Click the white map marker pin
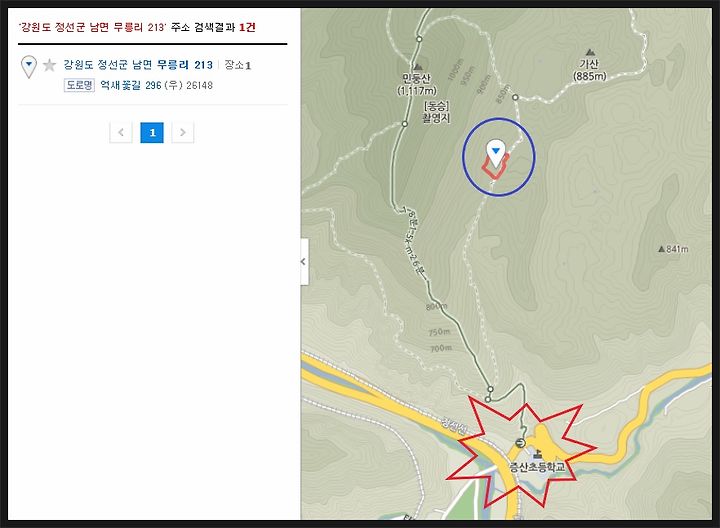720x528 pixels. pyautogui.click(x=495, y=154)
